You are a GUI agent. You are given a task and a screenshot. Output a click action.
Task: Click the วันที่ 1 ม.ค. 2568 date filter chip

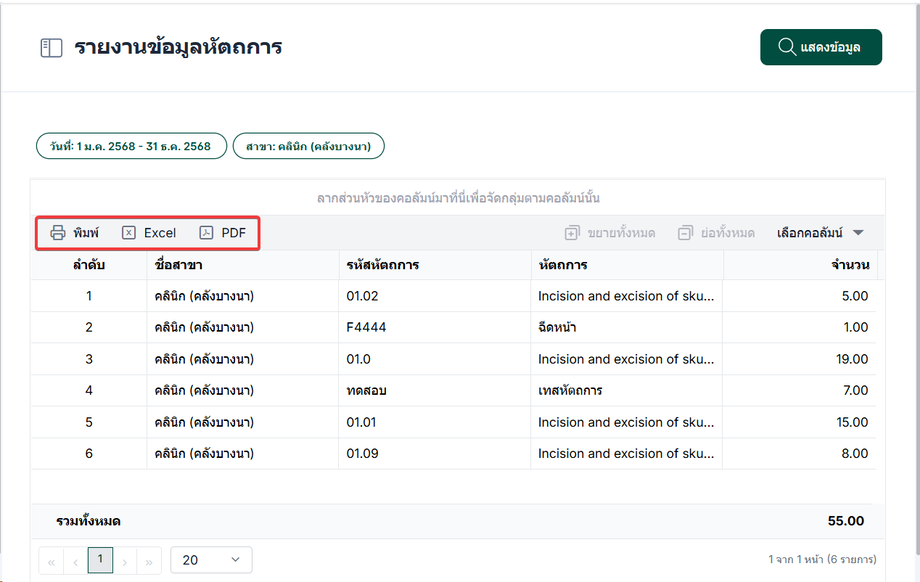pyautogui.click(x=131, y=146)
